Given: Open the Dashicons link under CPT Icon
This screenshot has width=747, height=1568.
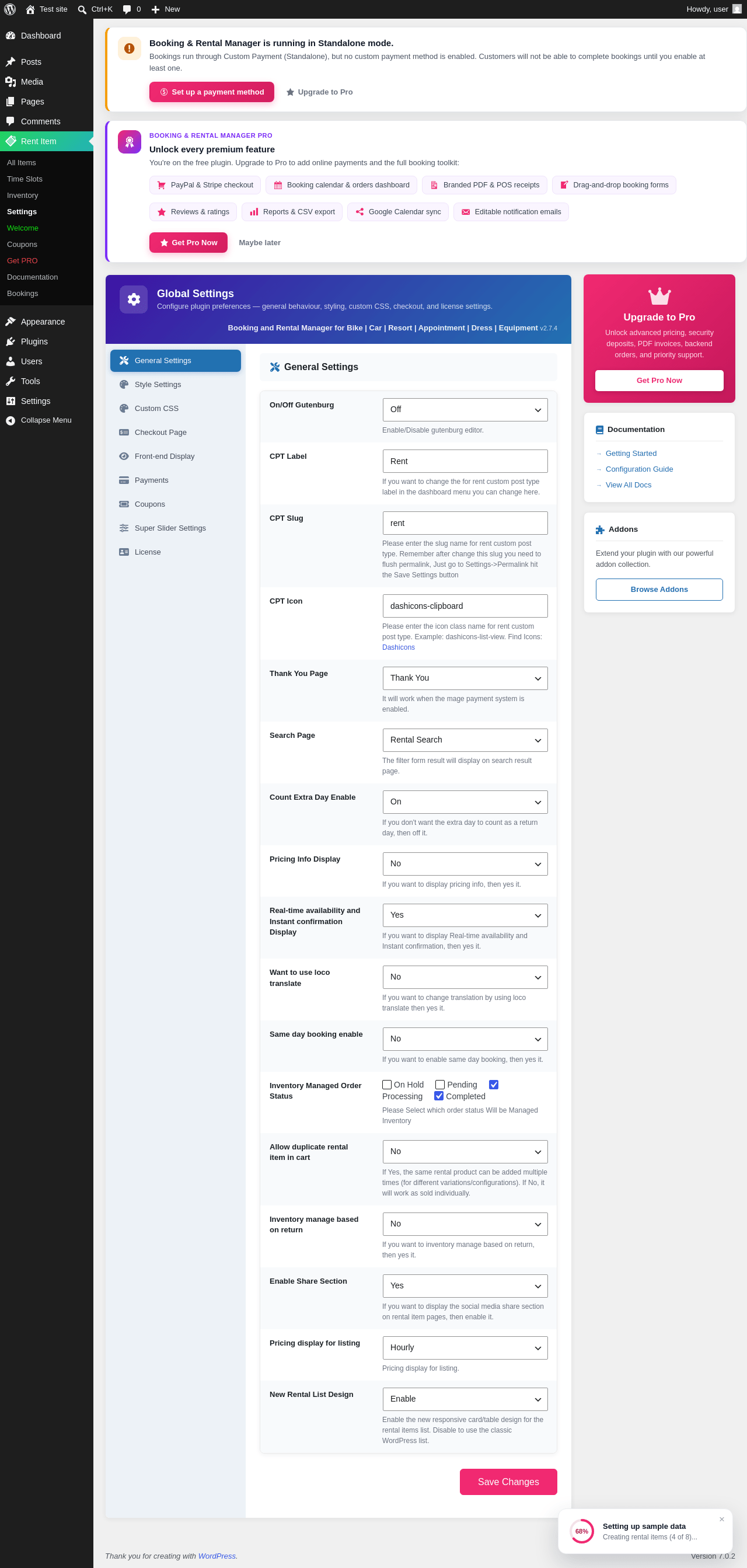Looking at the screenshot, I should pos(399,647).
